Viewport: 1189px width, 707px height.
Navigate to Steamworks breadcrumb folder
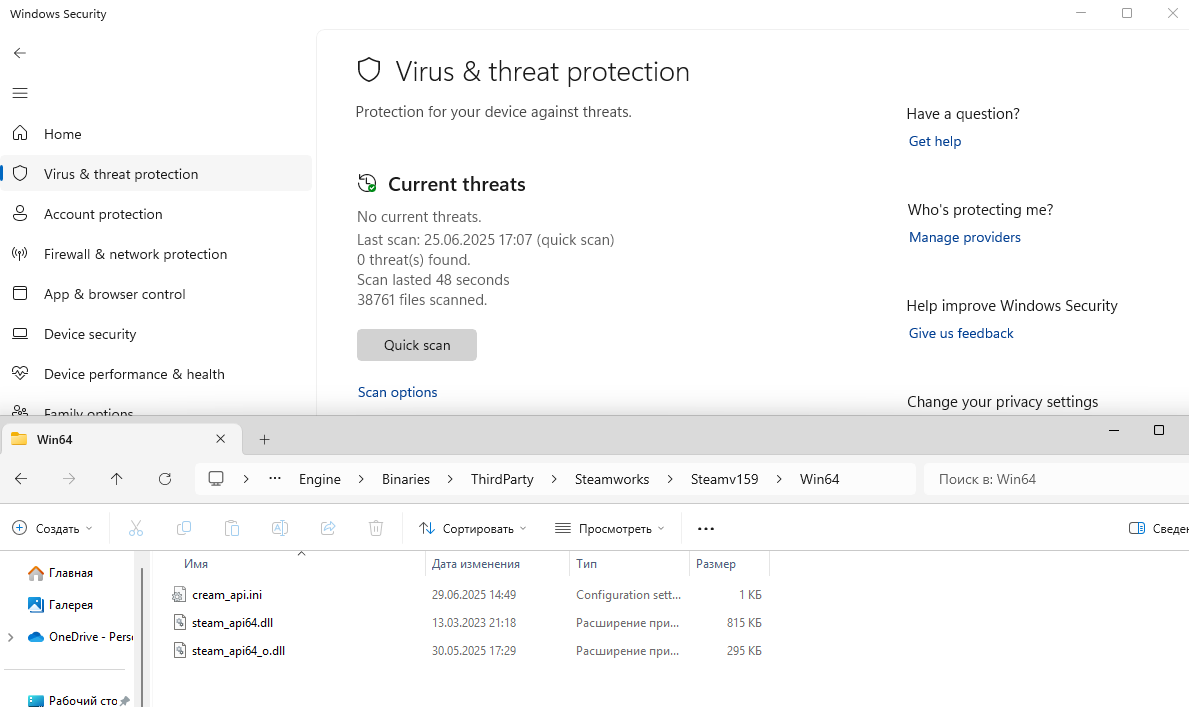point(612,479)
